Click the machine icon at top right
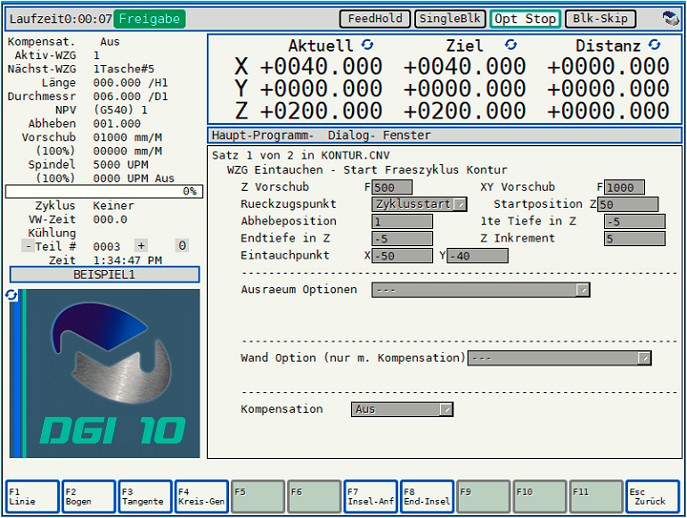This screenshot has height=518, width=687. (670, 19)
